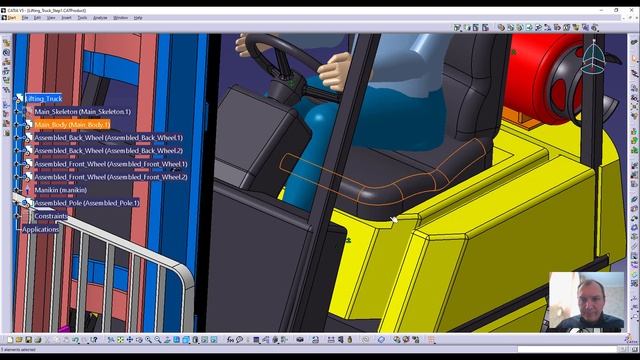640x360 pixels.
Task: Open the Window menu
Action: (120, 18)
